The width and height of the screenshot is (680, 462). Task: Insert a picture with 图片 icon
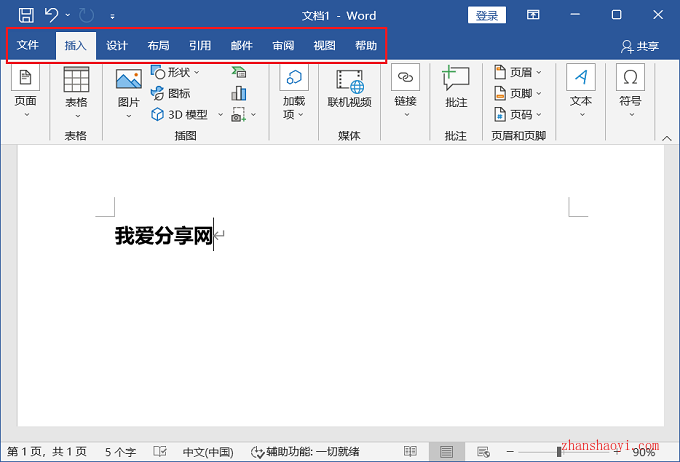(129, 80)
